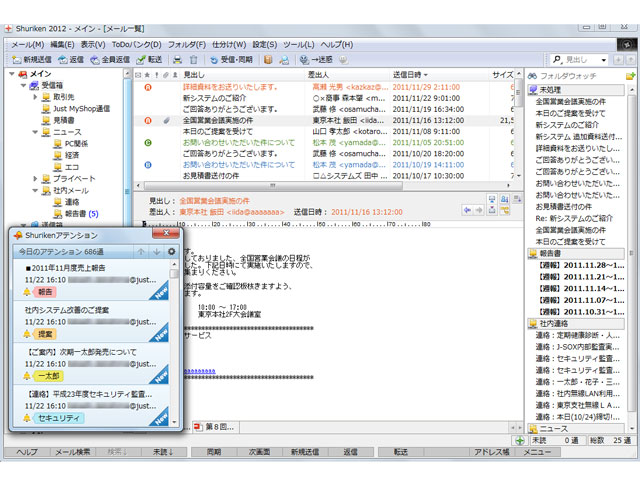Open the 第8回 attachment in preview
Image resolution: width=640 pixels, height=480 pixels.
pyautogui.click(x=215, y=427)
